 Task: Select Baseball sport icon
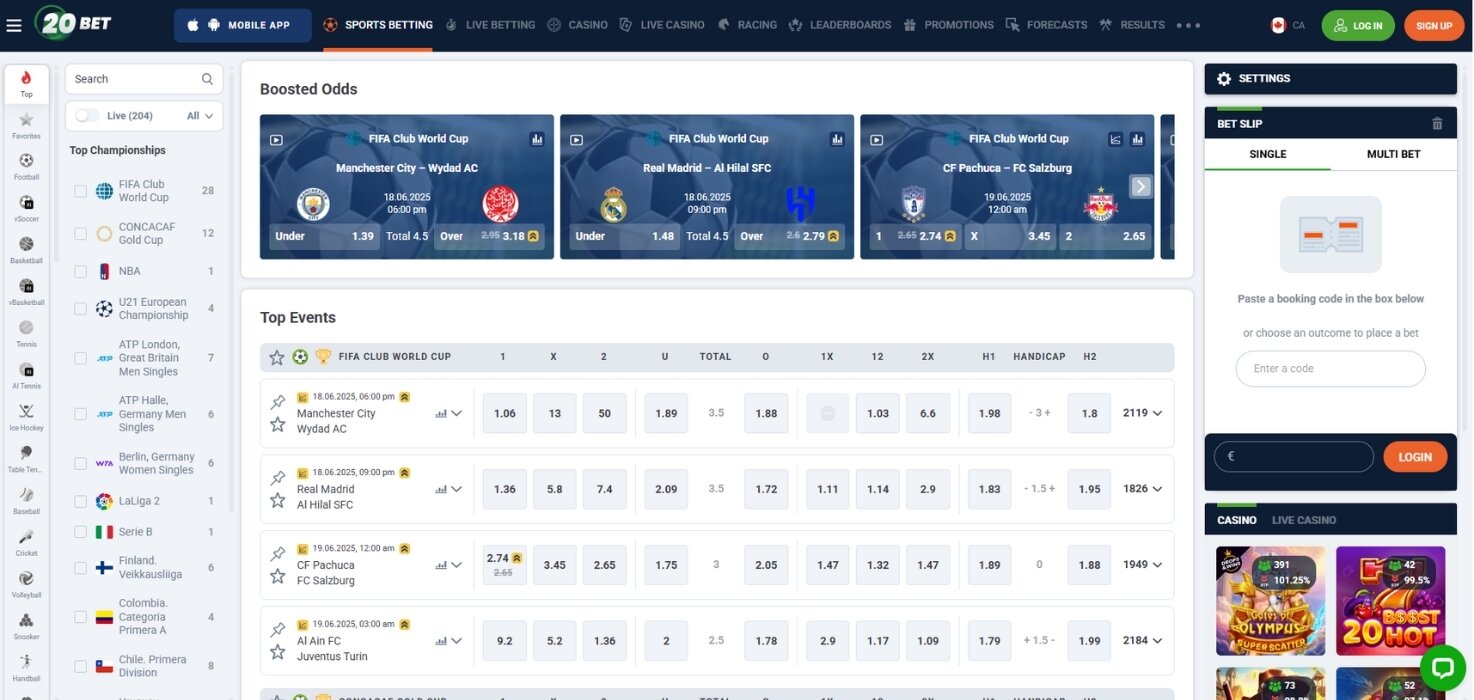26,501
